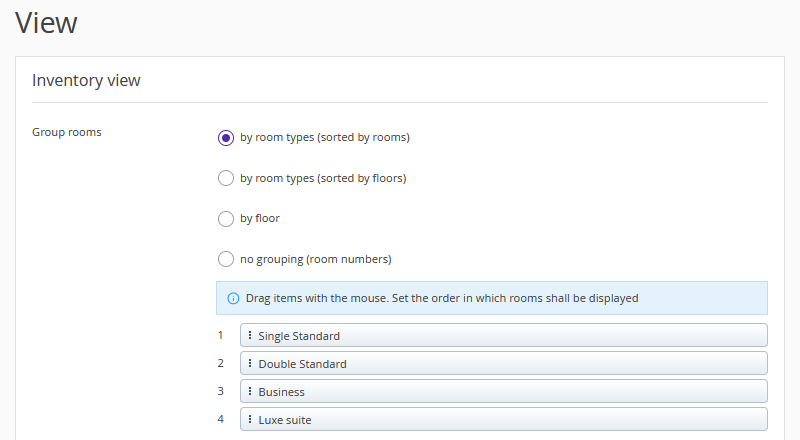This screenshot has height=440, width=800.
Task: Click the 'View' page title
Action: coord(46,22)
